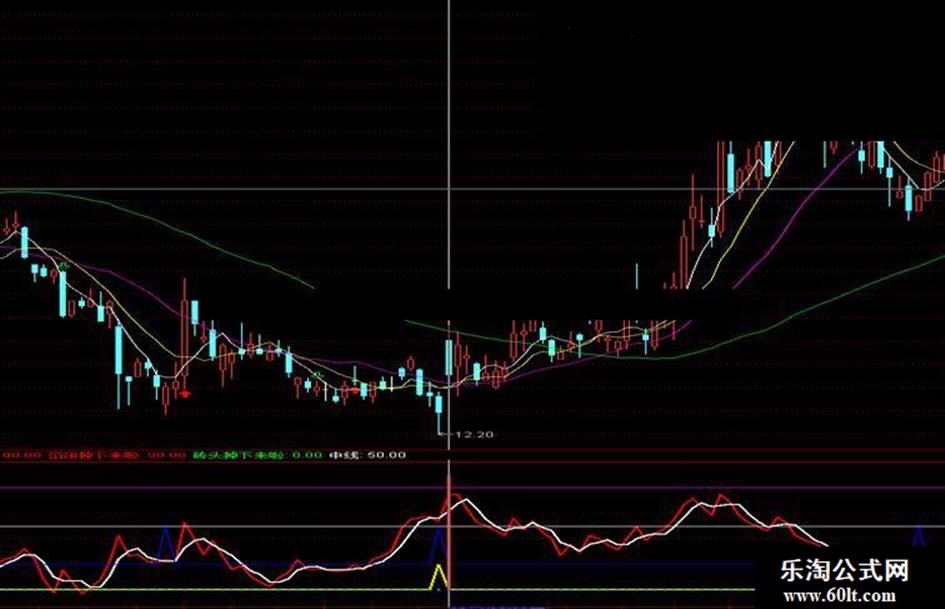Image resolution: width=945 pixels, height=609 pixels.
Task: Click the yellow spike signal in the indicator panel
Action: [439, 576]
